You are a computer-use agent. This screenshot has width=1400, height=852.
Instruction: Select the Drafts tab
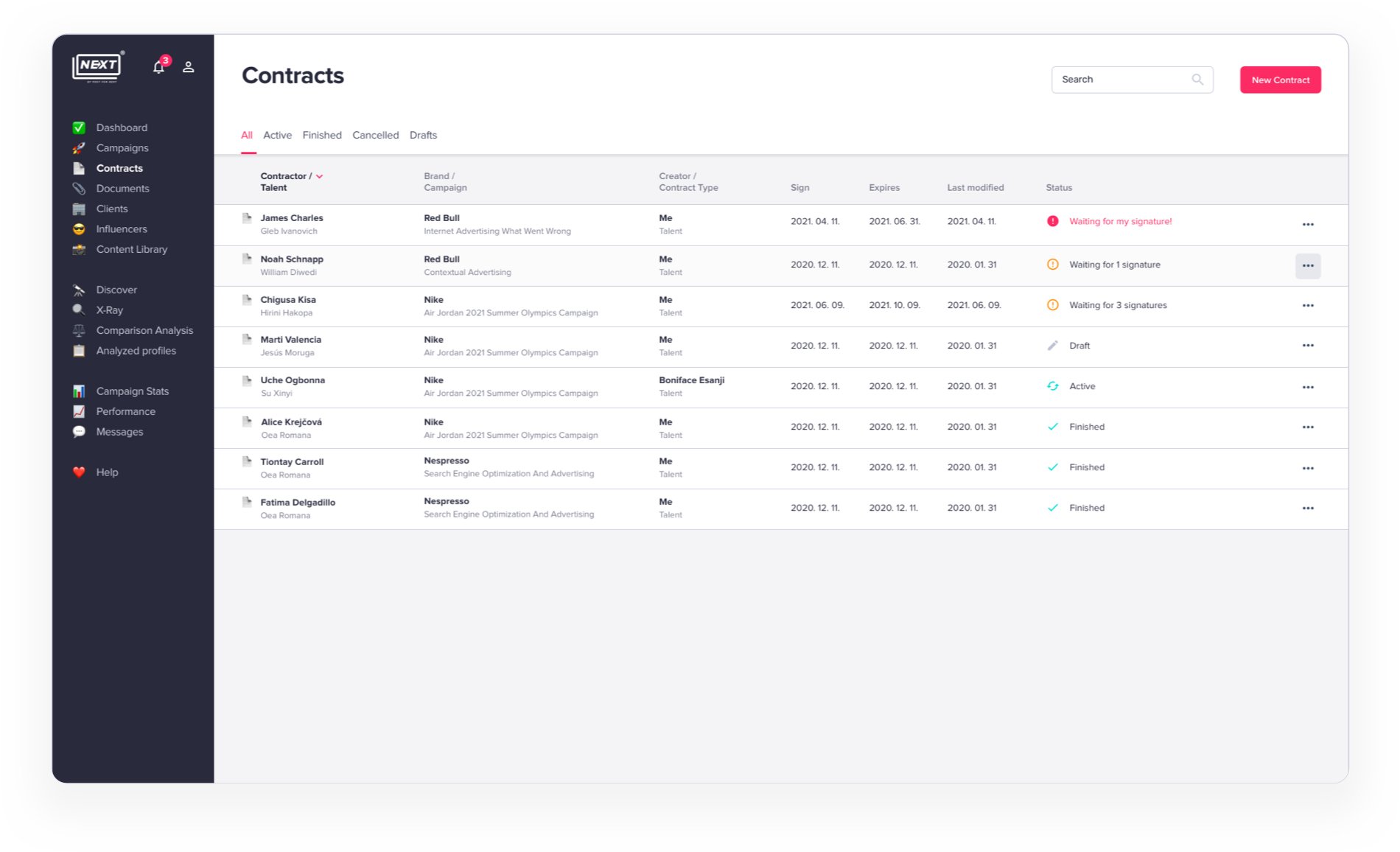(423, 136)
